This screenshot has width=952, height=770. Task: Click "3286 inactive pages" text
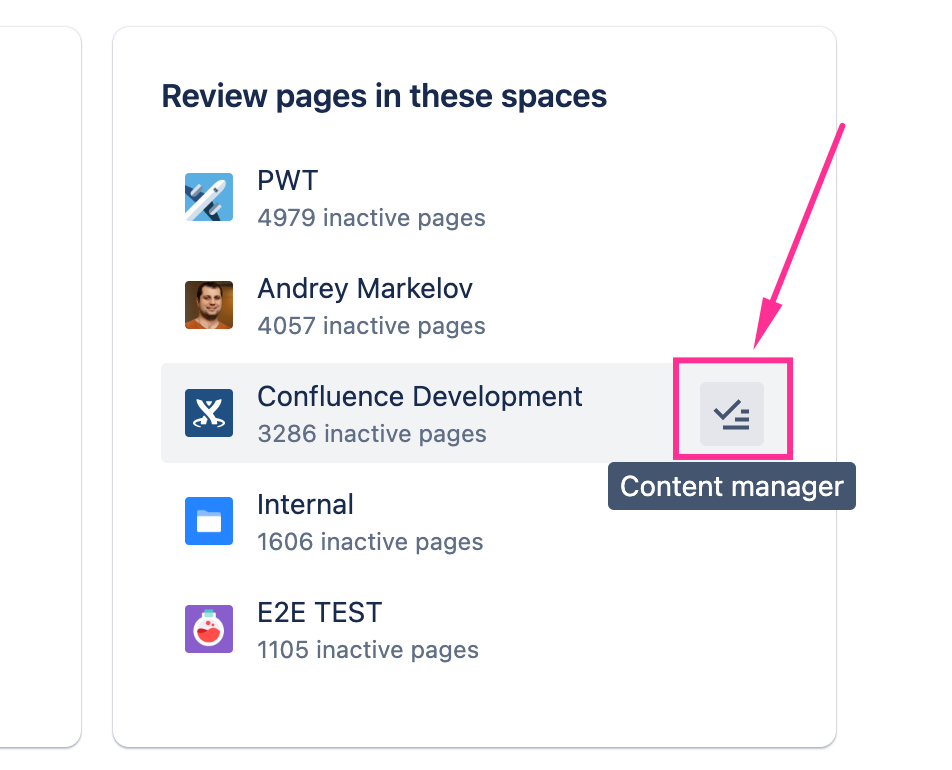coord(372,434)
